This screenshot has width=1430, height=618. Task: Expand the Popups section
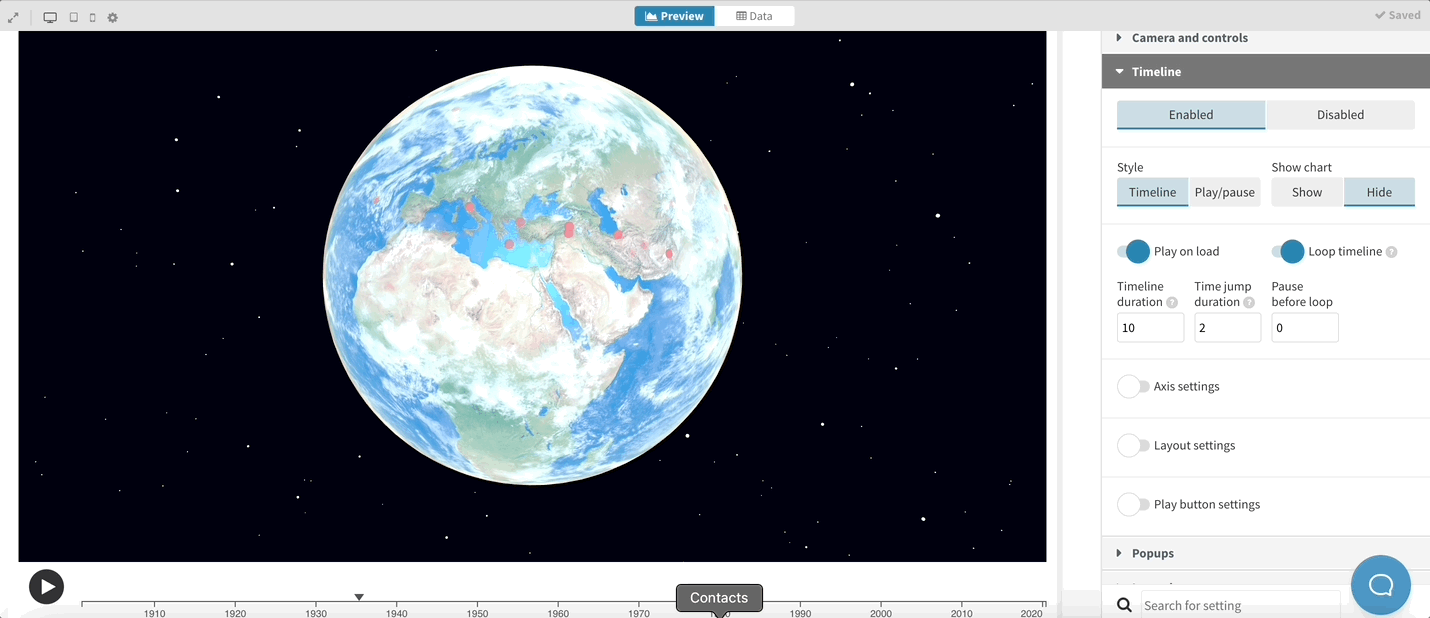pyautogui.click(x=1152, y=553)
